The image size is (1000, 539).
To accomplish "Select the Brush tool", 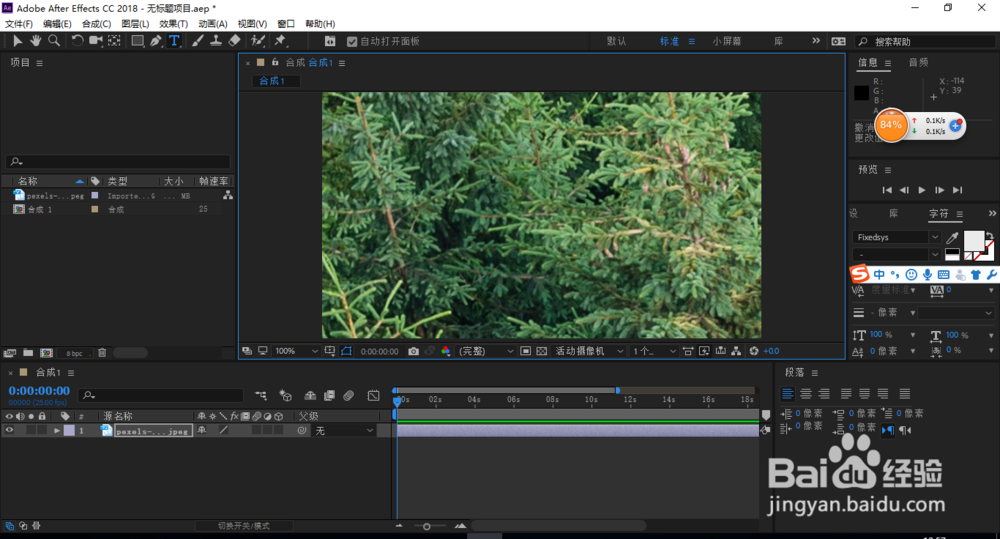I will coord(198,41).
